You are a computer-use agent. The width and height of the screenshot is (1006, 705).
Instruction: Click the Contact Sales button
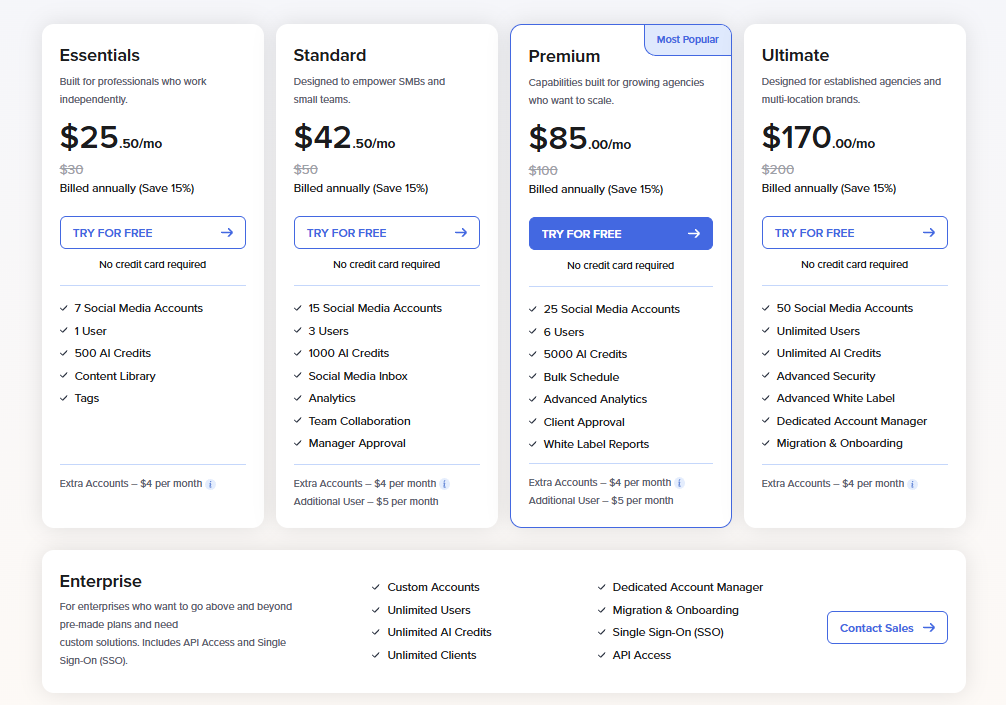click(x=887, y=628)
